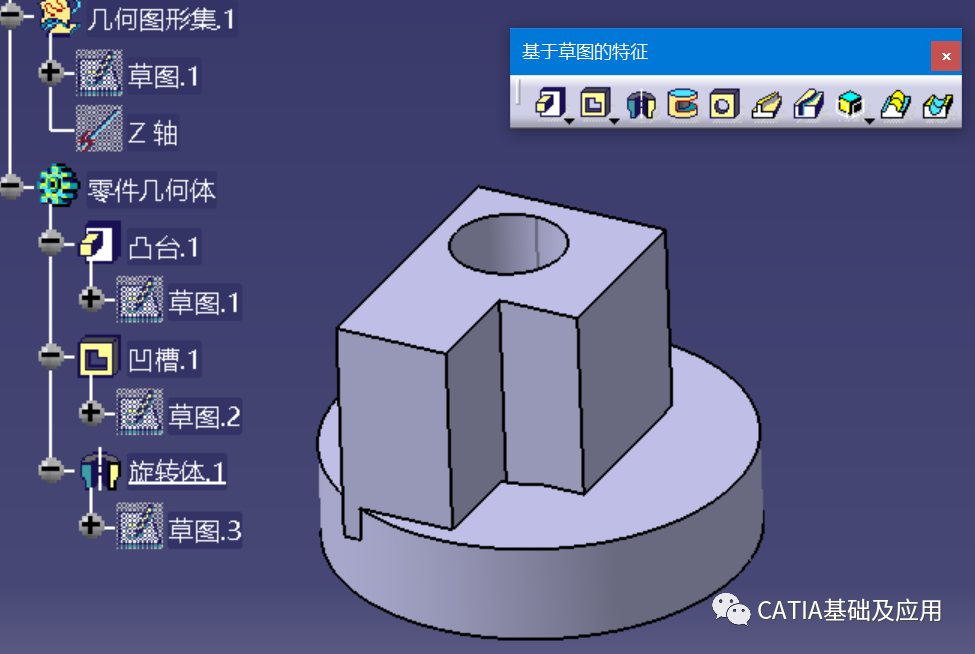Viewport: 975px width, 654px height.
Task: Click the 凹槽.1 pocket feature icon
Action: pos(99,356)
